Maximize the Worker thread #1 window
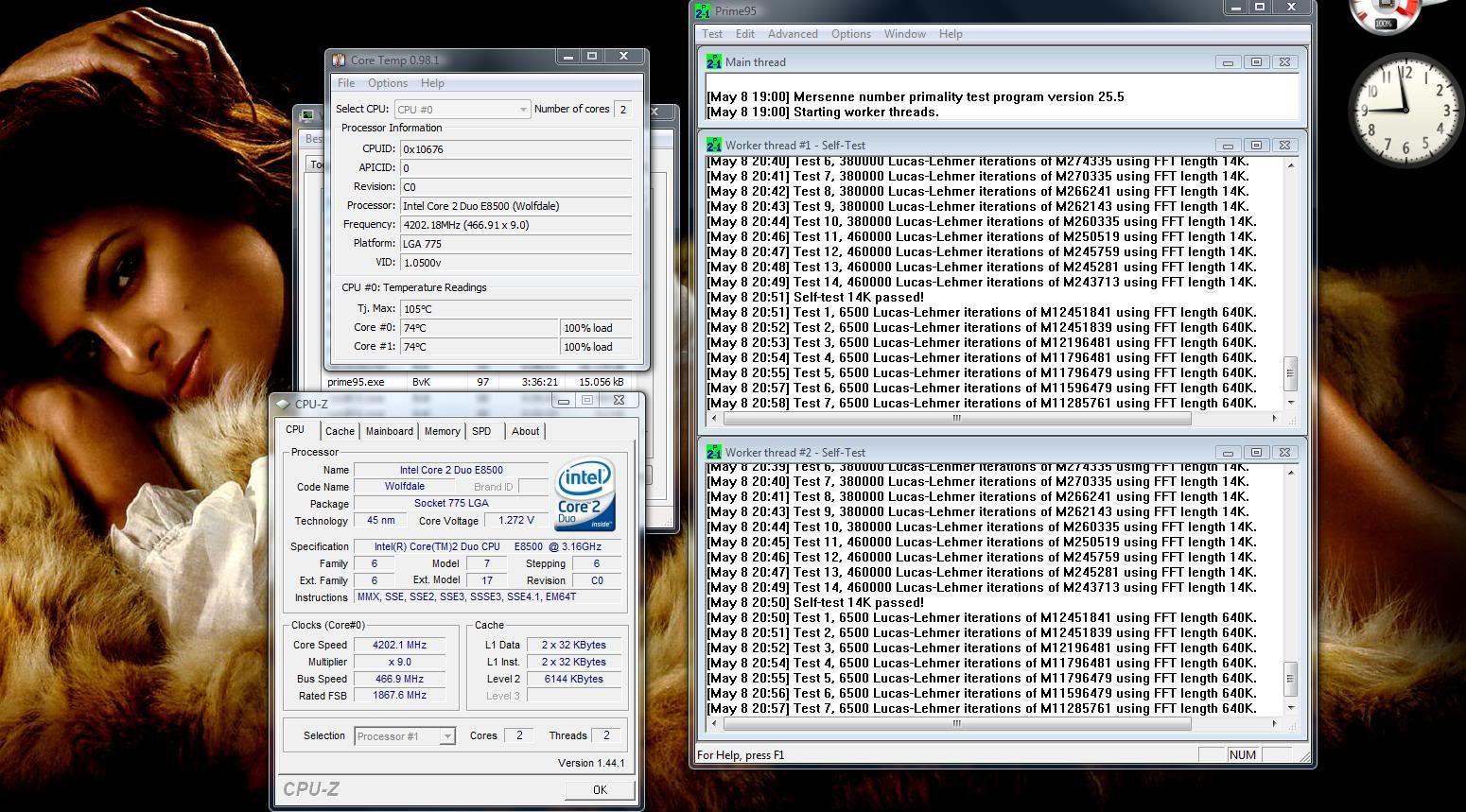The width and height of the screenshot is (1466, 812). point(1256,146)
